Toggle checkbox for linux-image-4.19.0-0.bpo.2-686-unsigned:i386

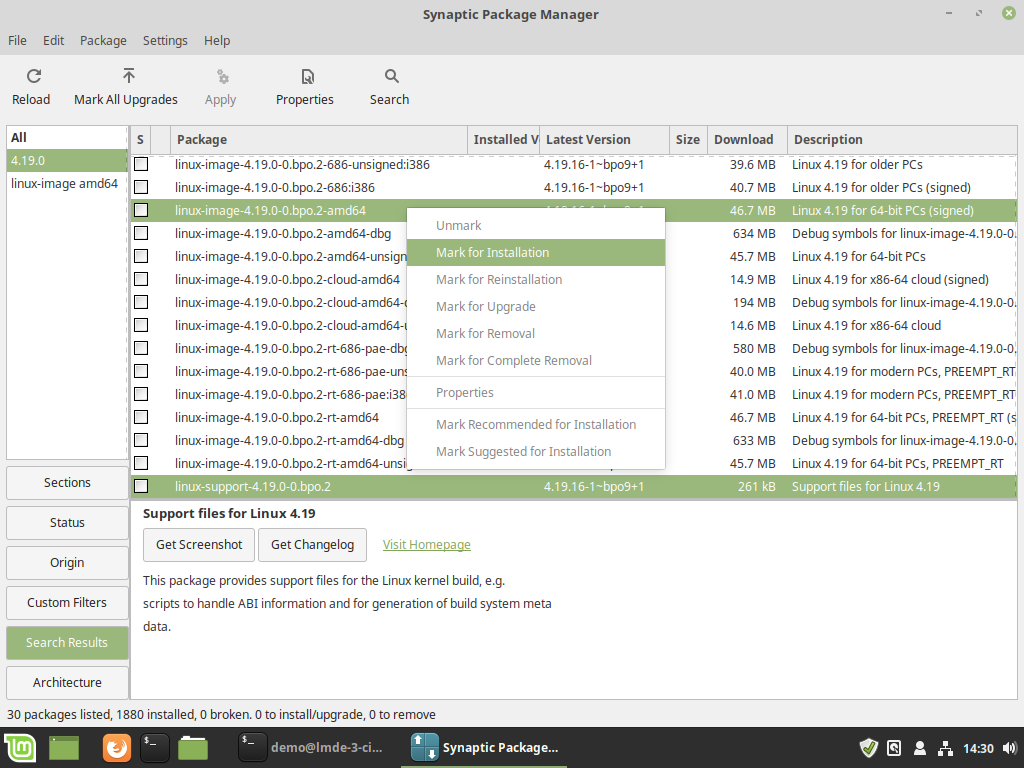coord(141,165)
